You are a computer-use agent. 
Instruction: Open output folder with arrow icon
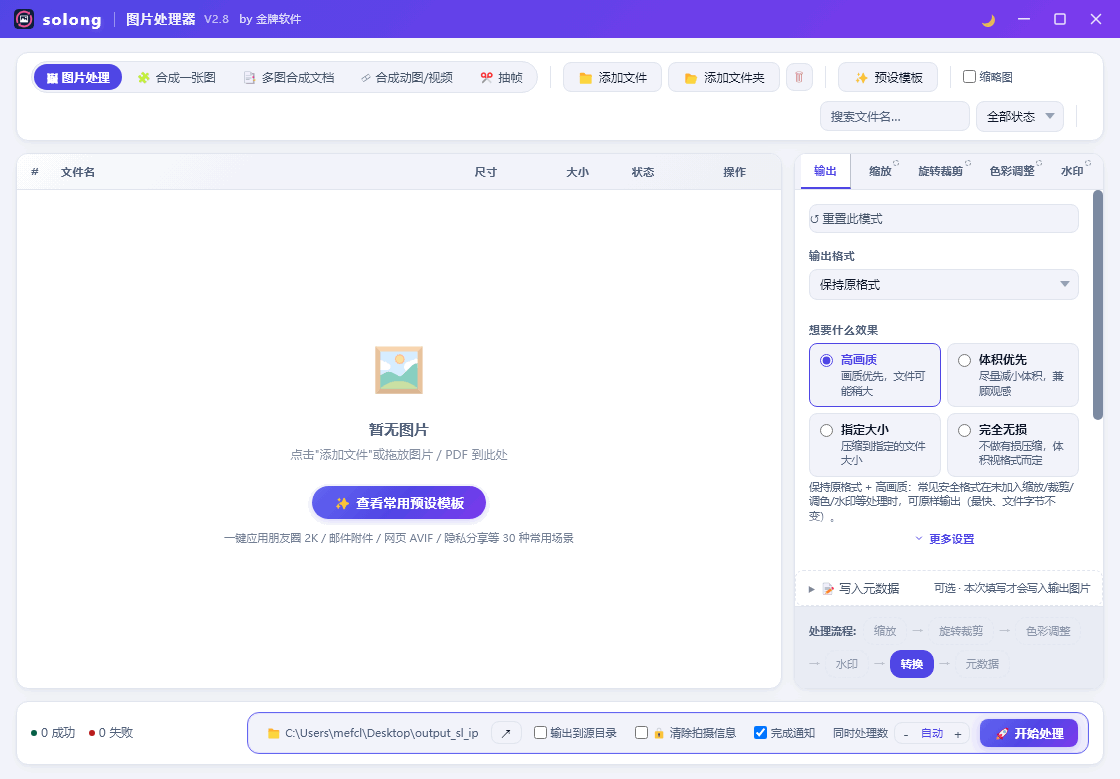tap(506, 733)
